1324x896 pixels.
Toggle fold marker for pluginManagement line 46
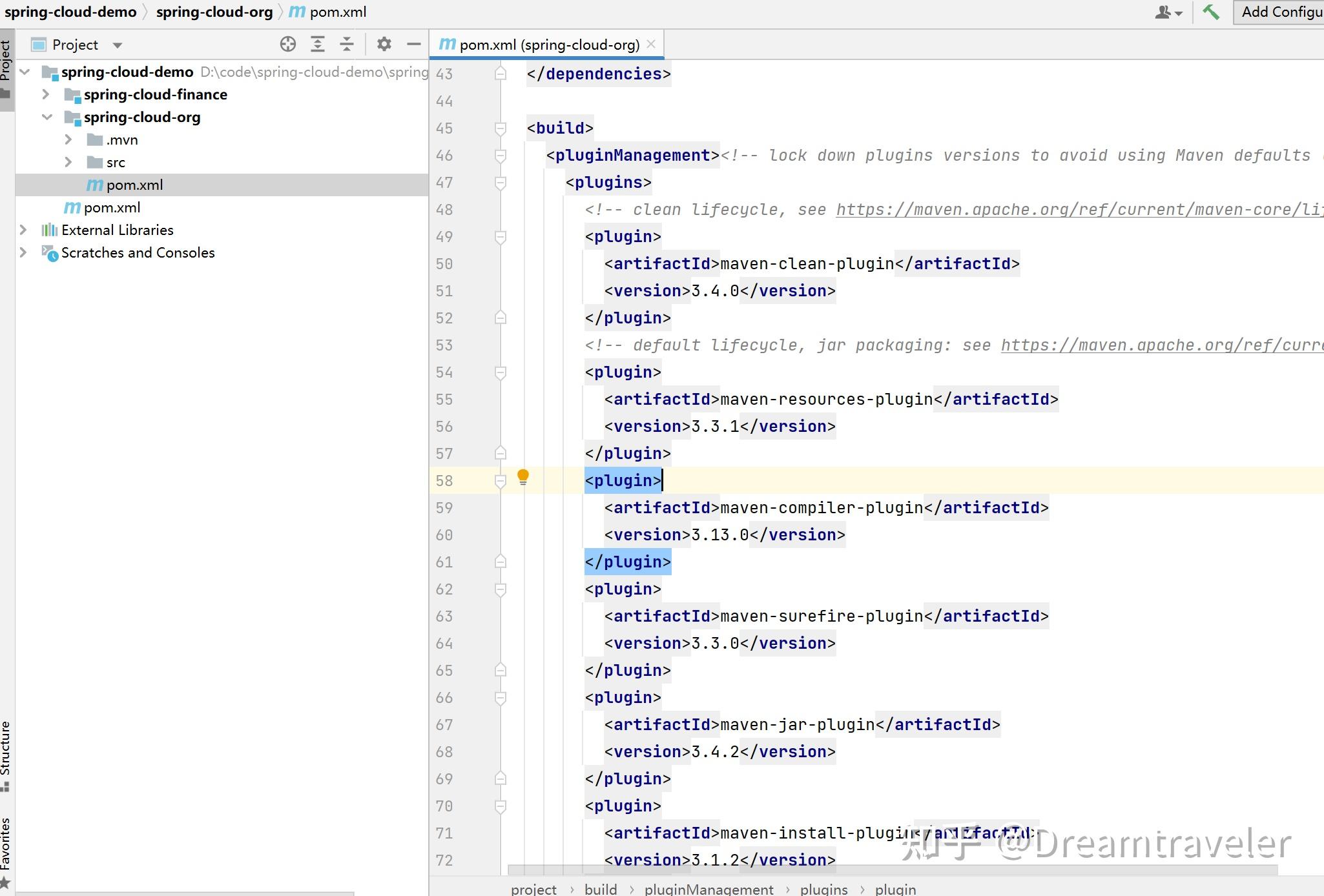tap(501, 156)
